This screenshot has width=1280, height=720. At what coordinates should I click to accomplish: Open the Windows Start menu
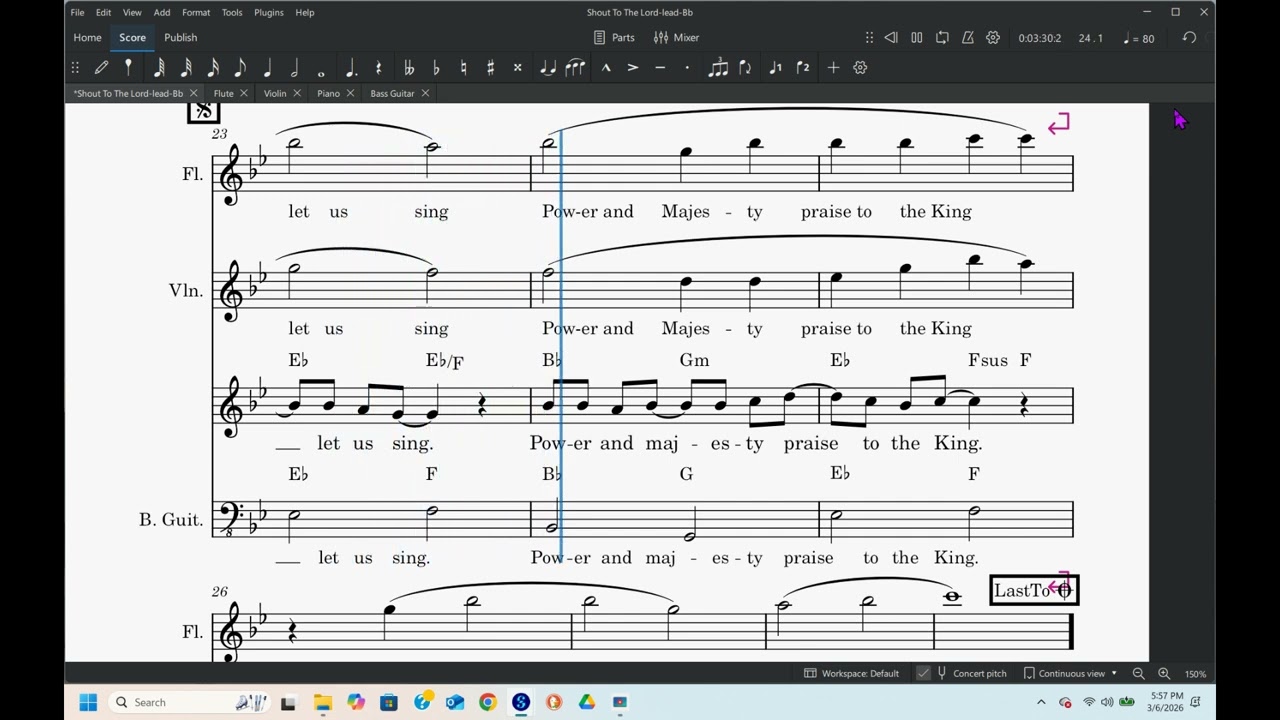pyautogui.click(x=88, y=702)
